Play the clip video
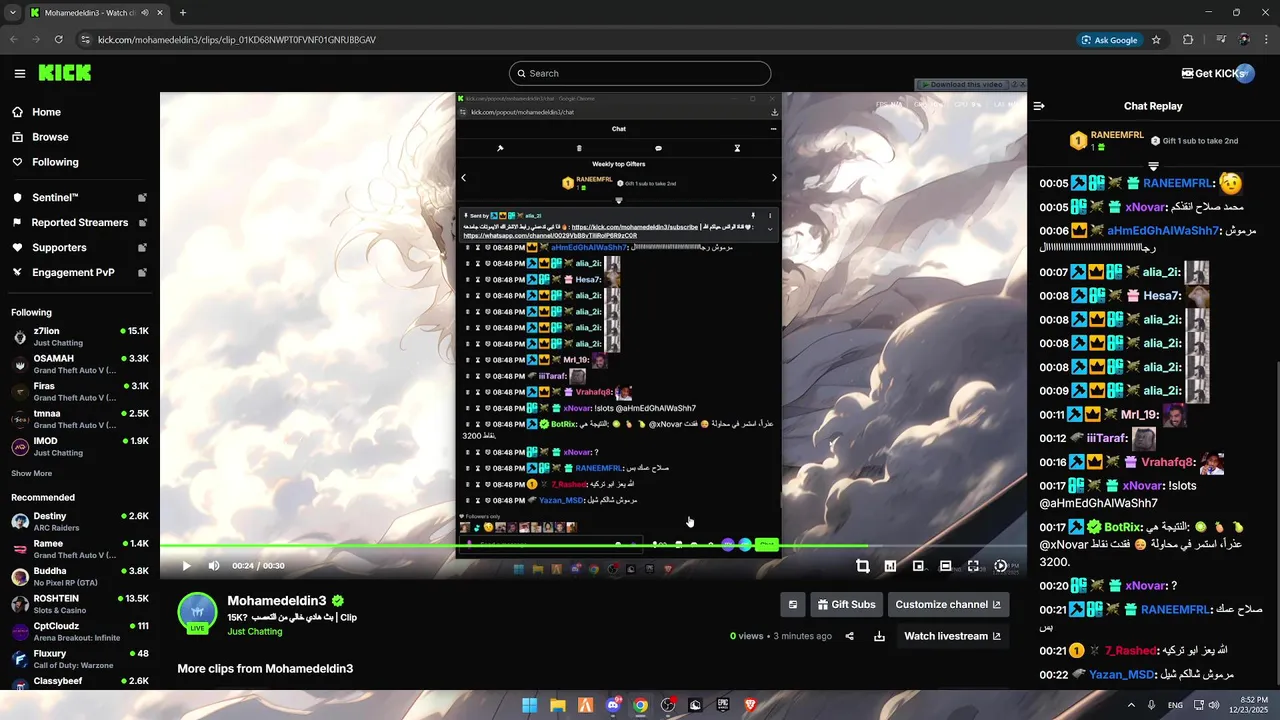Image resolution: width=1280 pixels, height=720 pixels. [x=186, y=566]
